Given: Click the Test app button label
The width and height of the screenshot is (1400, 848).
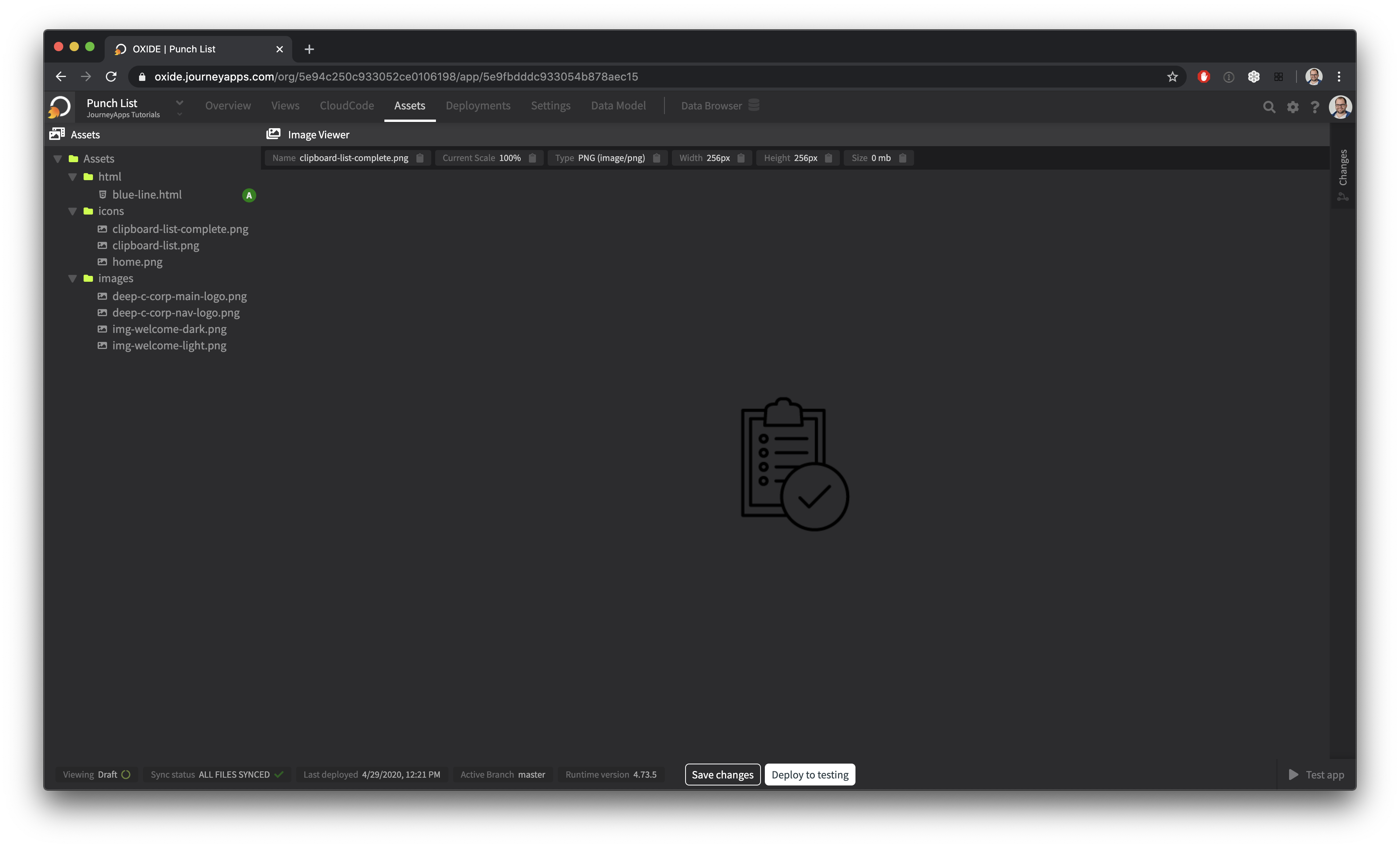Looking at the screenshot, I should tap(1325, 774).
